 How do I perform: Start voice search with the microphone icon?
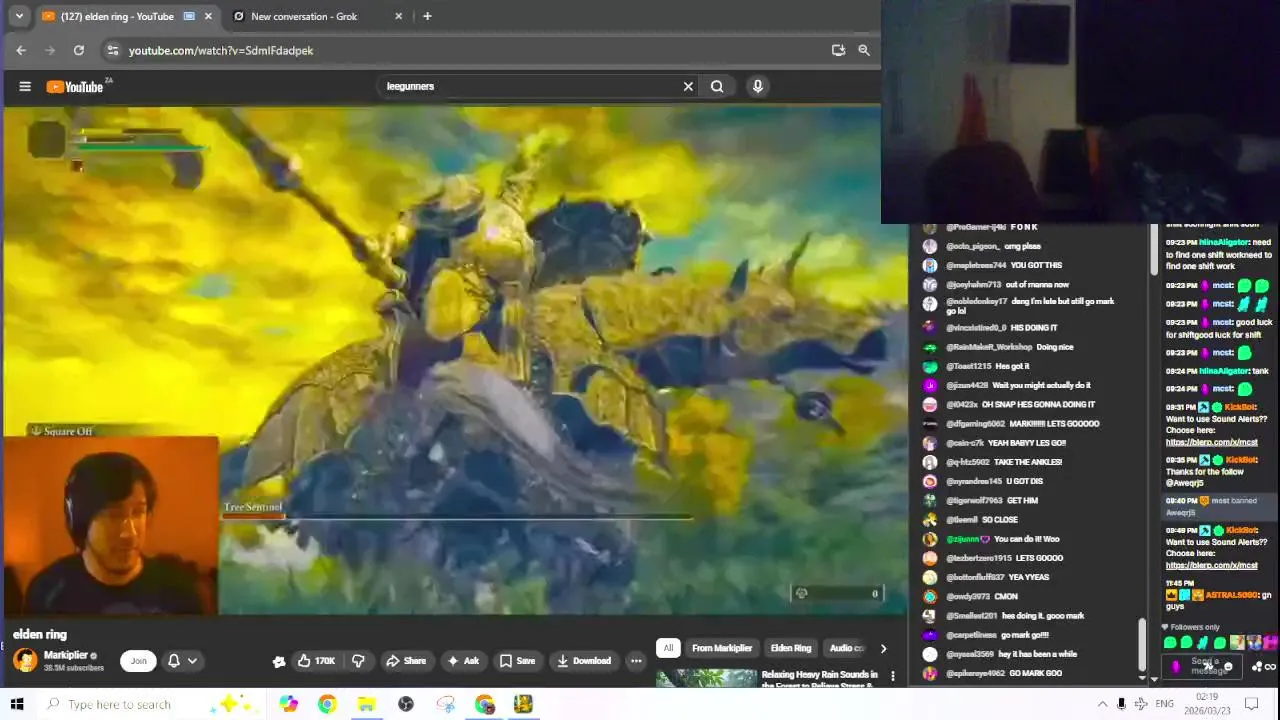(757, 86)
